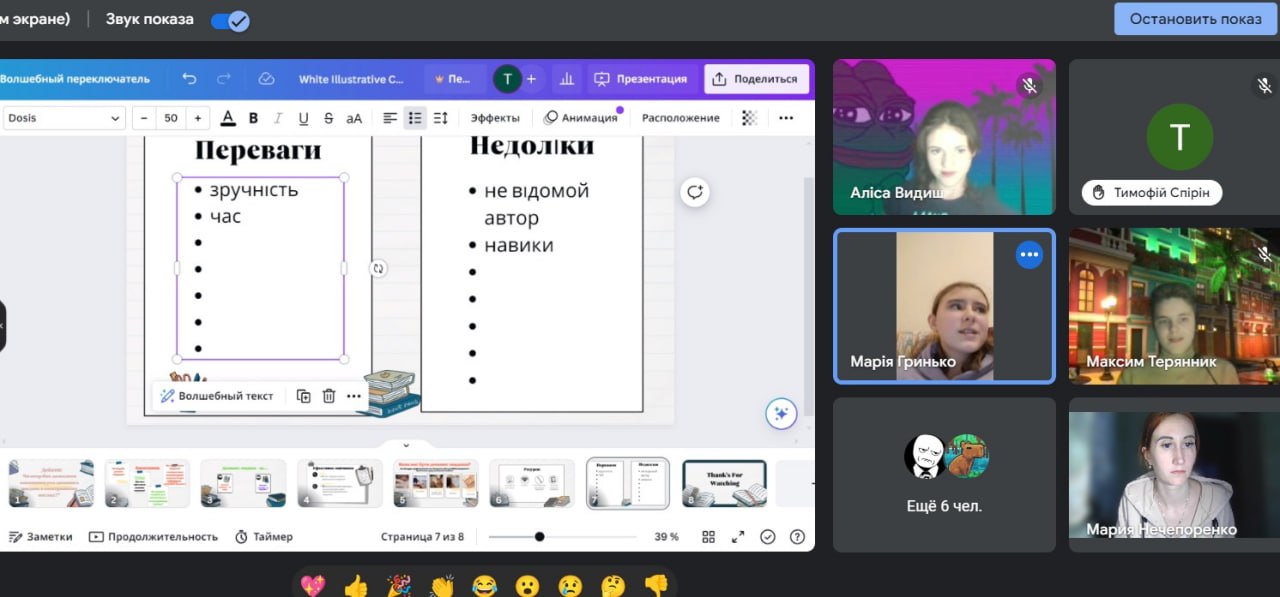The image size is (1280, 597).
Task: Open the Dosis font dropdown
Action: click(64, 118)
